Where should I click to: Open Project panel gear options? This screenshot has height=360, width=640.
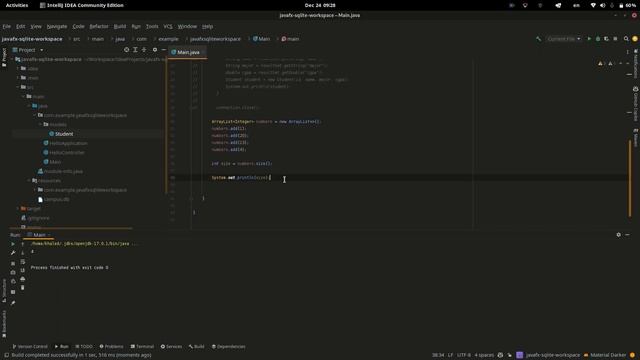click(155, 50)
